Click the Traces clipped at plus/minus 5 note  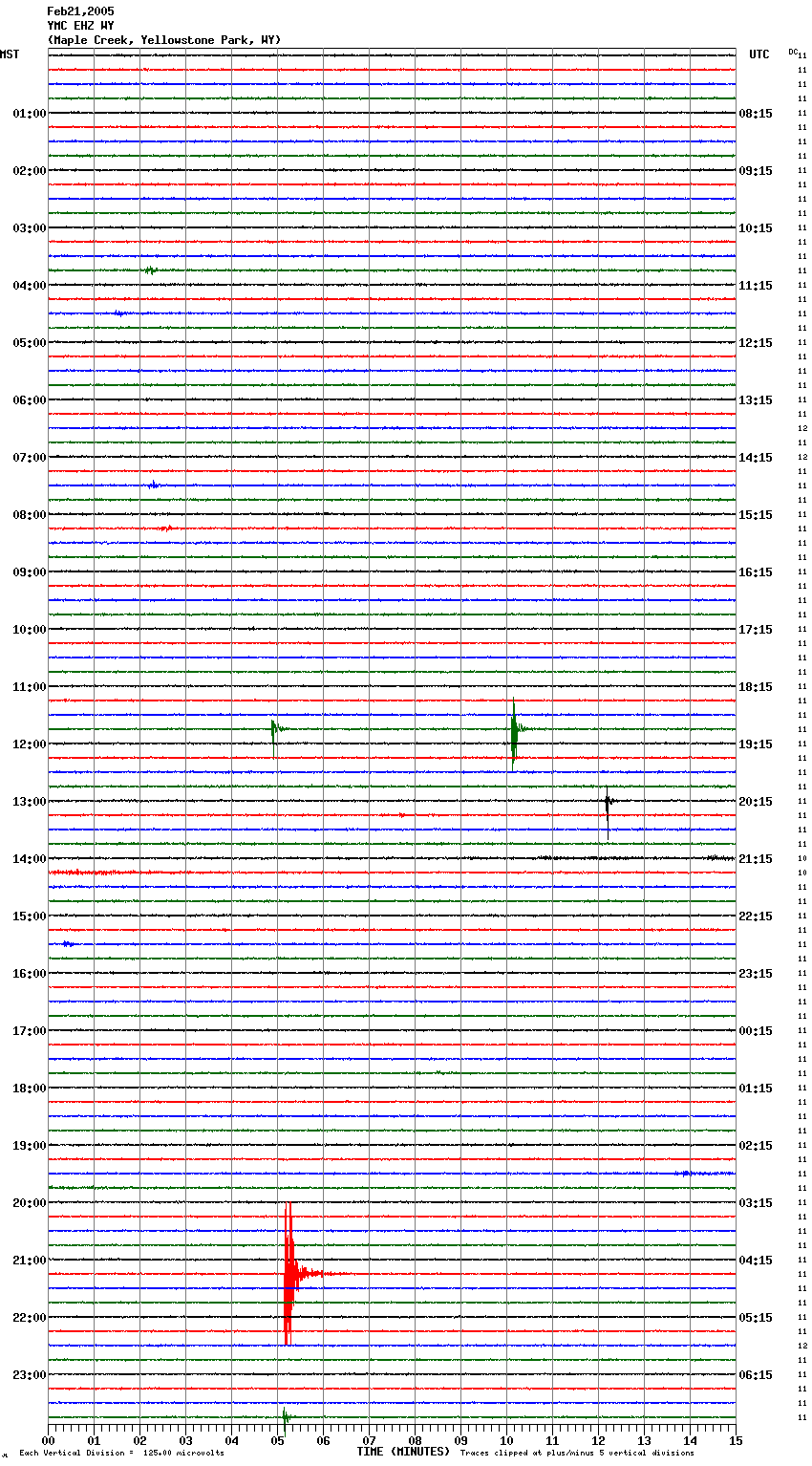tap(577, 1454)
